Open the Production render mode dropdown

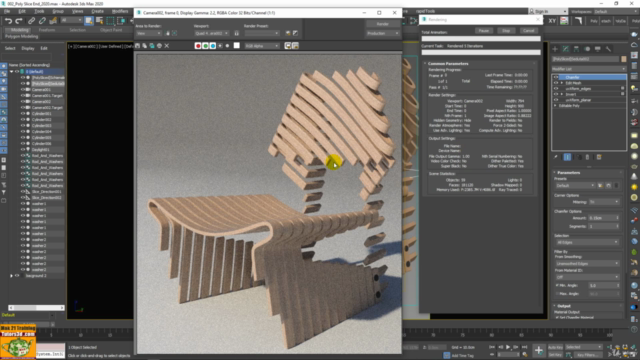(x=382, y=33)
